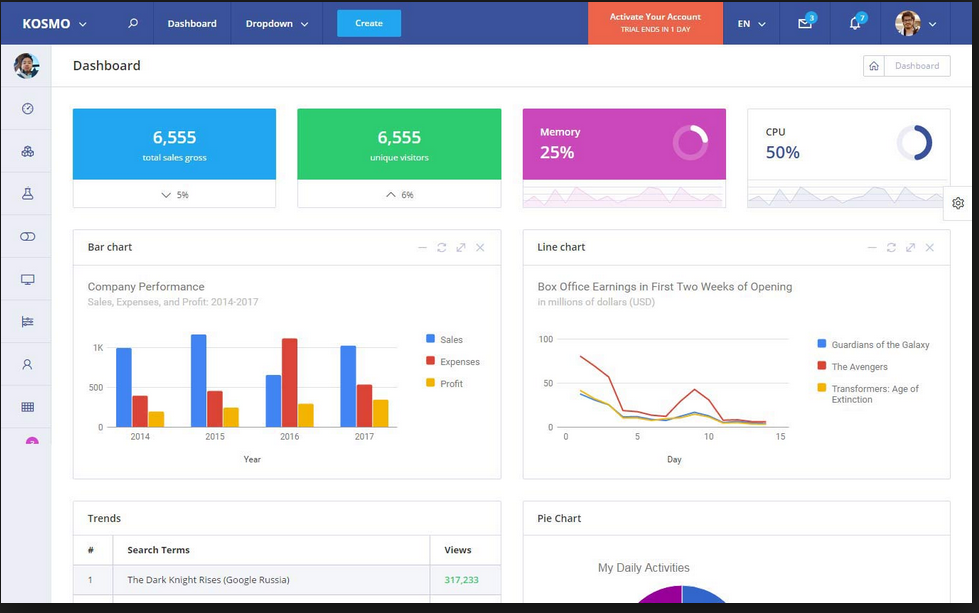979x613 pixels.
Task: Open the sidebar sliders chart icon
Action: pyautogui.click(x=27, y=321)
